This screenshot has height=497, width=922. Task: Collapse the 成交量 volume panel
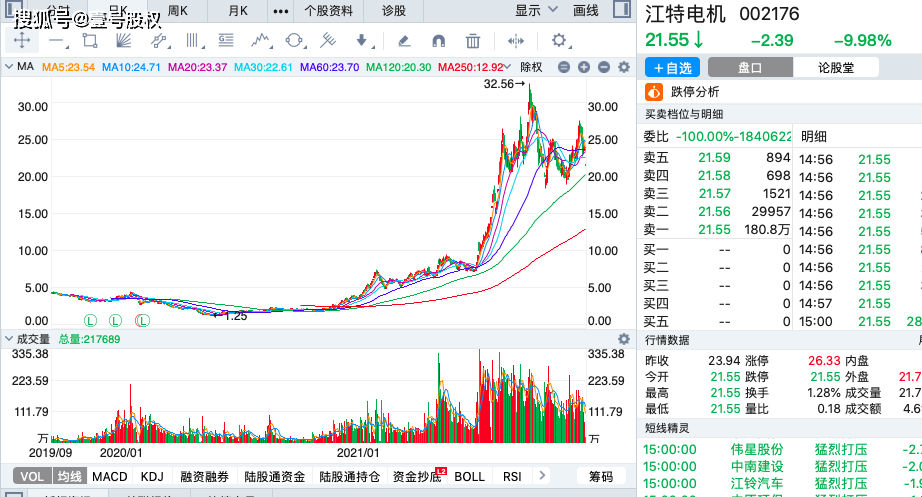8,339
